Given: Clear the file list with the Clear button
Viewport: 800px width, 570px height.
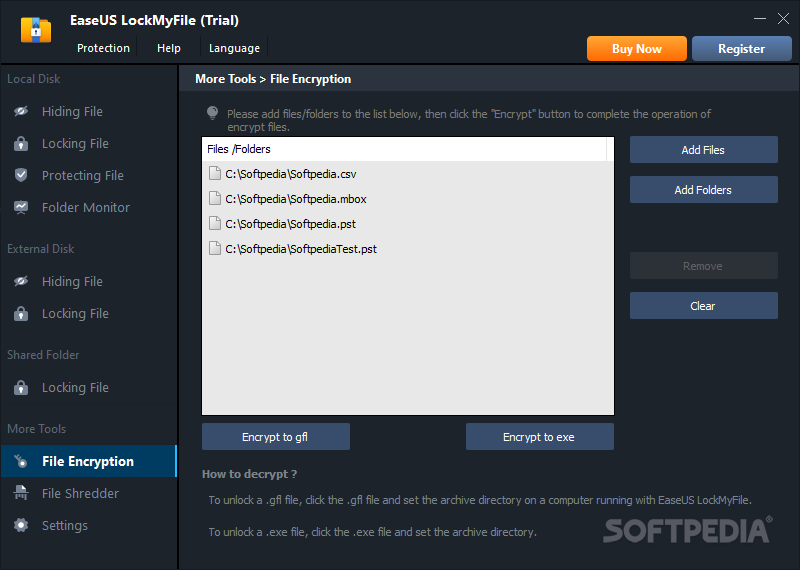Looking at the screenshot, I should (x=704, y=306).
